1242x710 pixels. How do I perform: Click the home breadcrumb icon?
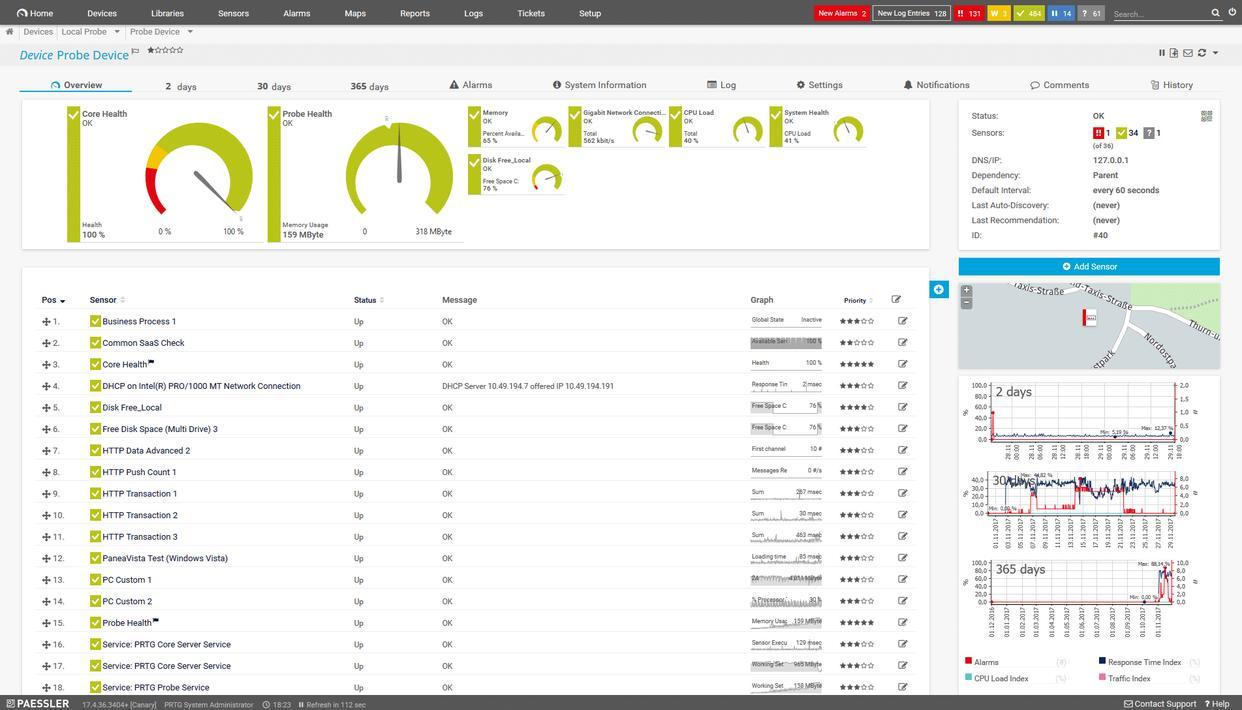click(9, 31)
